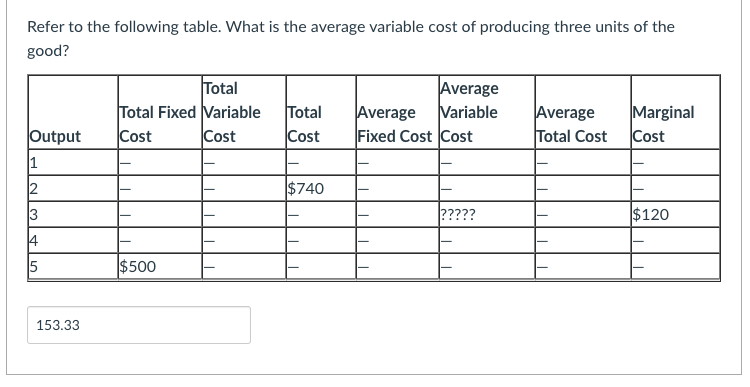Click the Total Fixed Cost column header
The height and width of the screenshot is (387, 750).
tap(160, 112)
